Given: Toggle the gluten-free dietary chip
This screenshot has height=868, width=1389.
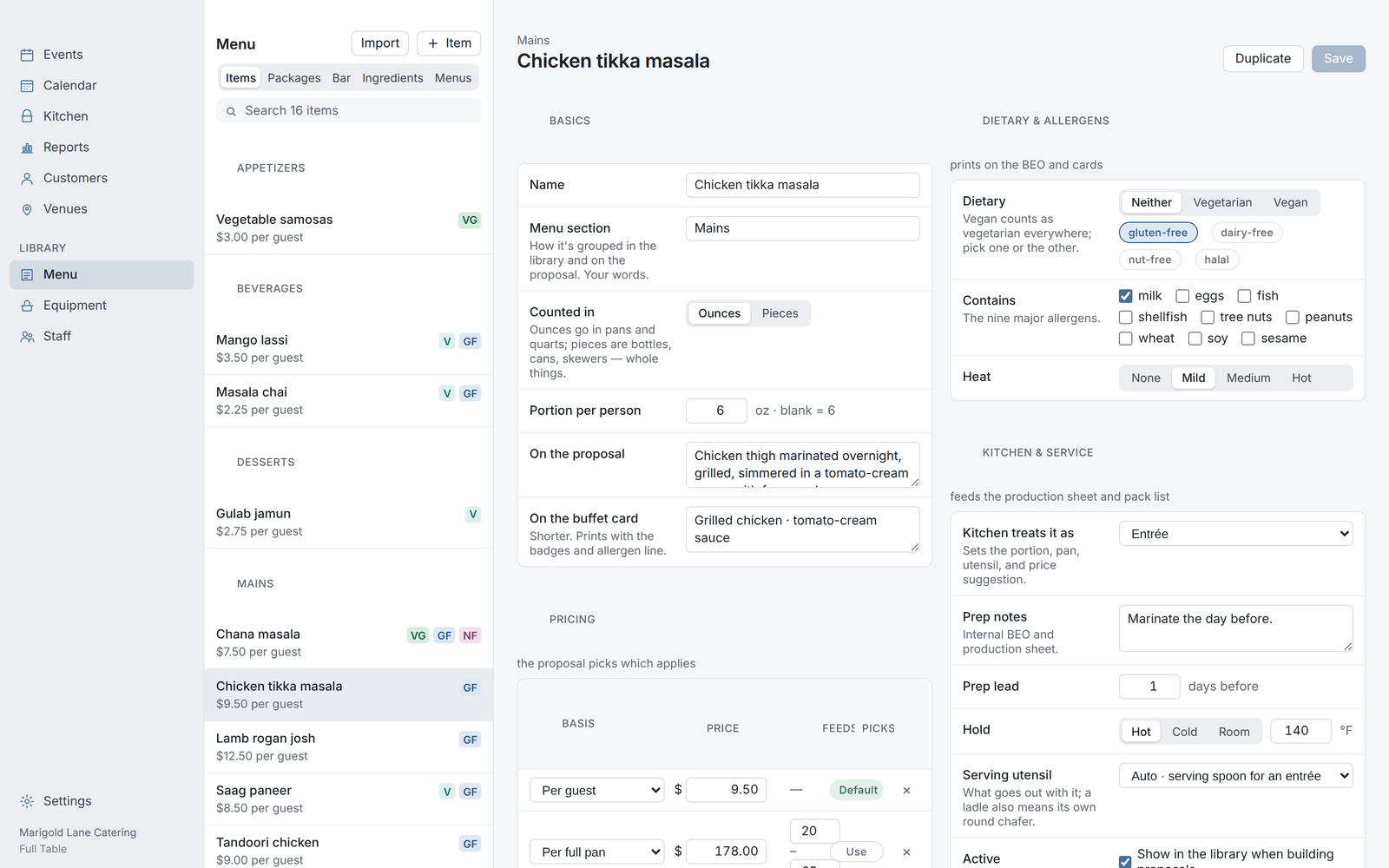Looking at the screenshot, I should point(1158,233).
